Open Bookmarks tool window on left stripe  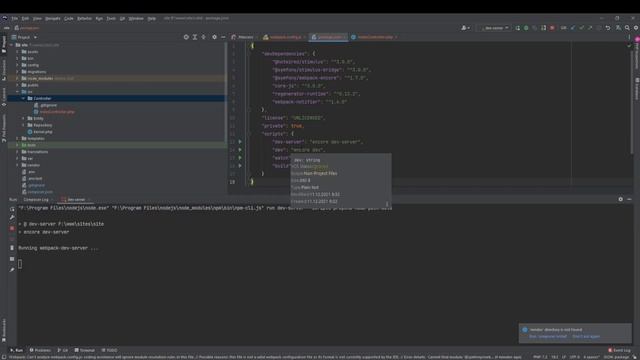(x=4, y=330)
